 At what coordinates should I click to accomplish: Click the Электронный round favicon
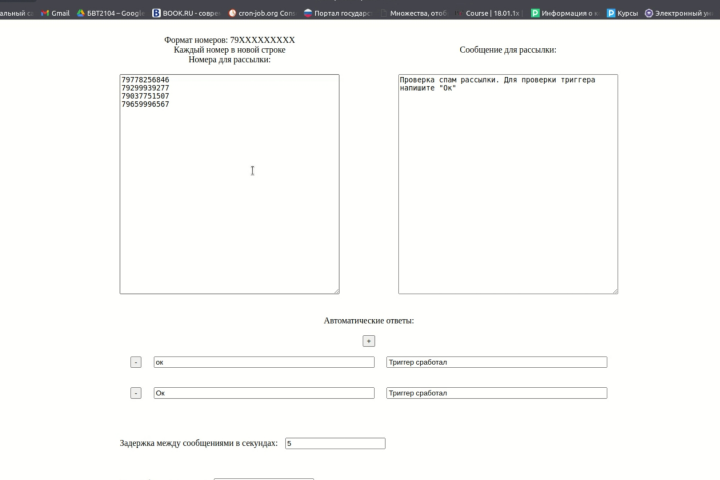click(649, 13)
